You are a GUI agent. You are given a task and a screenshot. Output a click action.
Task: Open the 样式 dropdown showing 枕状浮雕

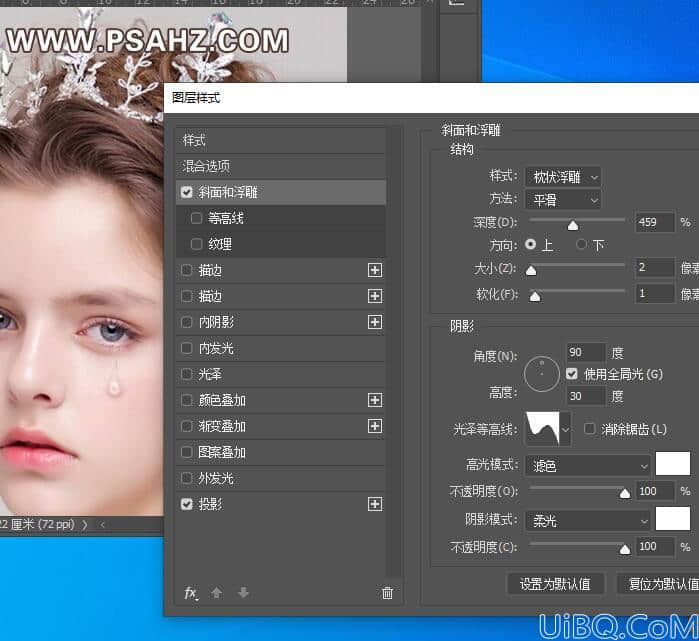[563, 177]
